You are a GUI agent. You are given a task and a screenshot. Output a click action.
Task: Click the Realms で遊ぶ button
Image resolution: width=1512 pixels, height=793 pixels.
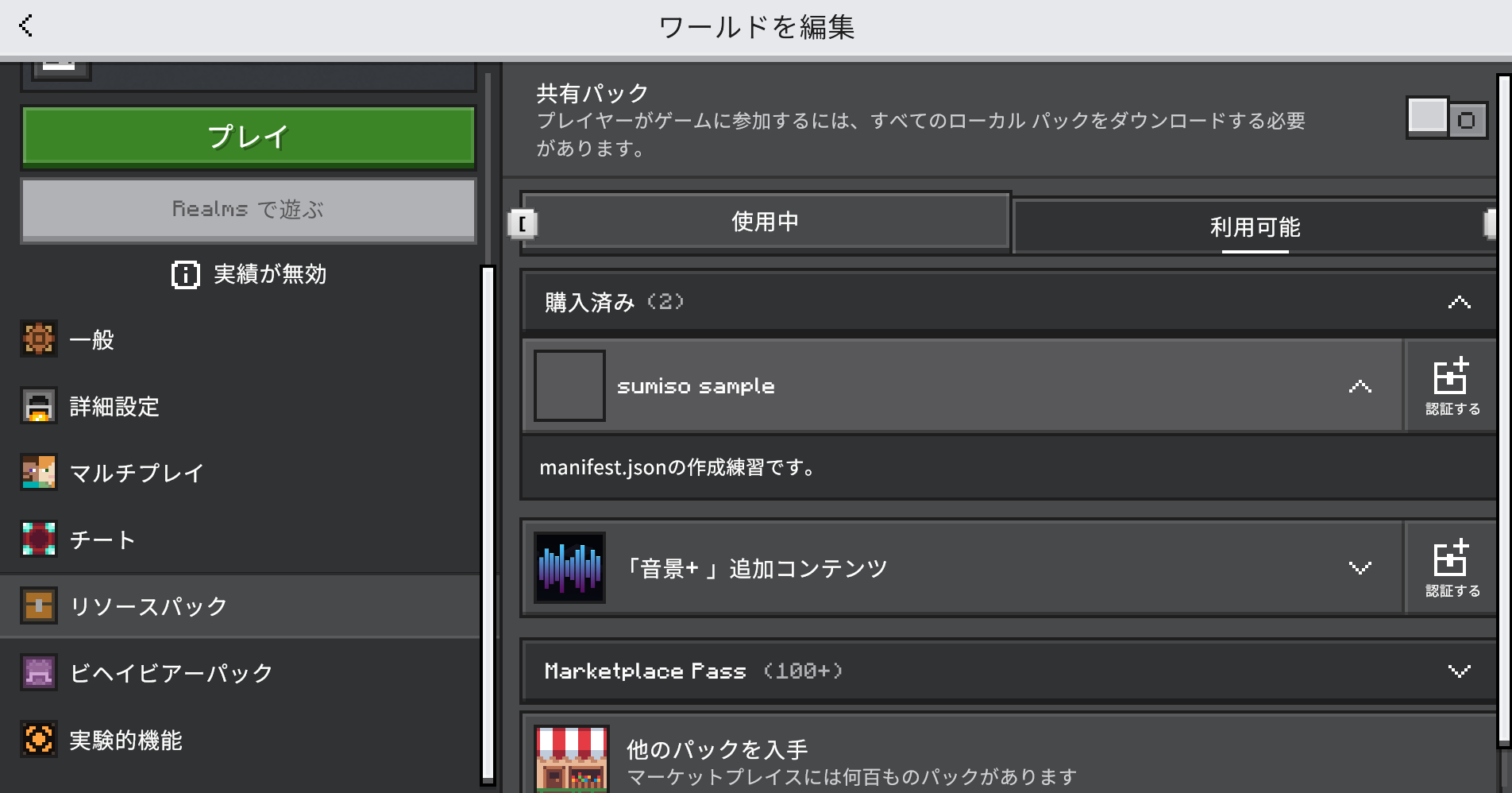[x=249, y=210]
